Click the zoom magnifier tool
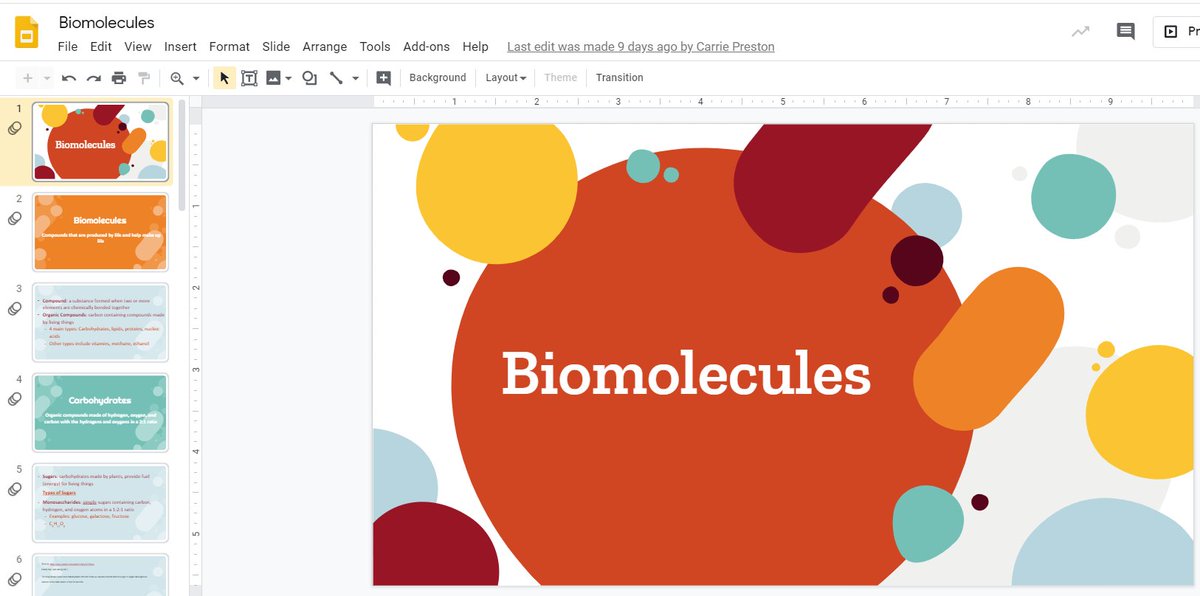The width and height of the screenshot is (1200, 596). point(177,78)
